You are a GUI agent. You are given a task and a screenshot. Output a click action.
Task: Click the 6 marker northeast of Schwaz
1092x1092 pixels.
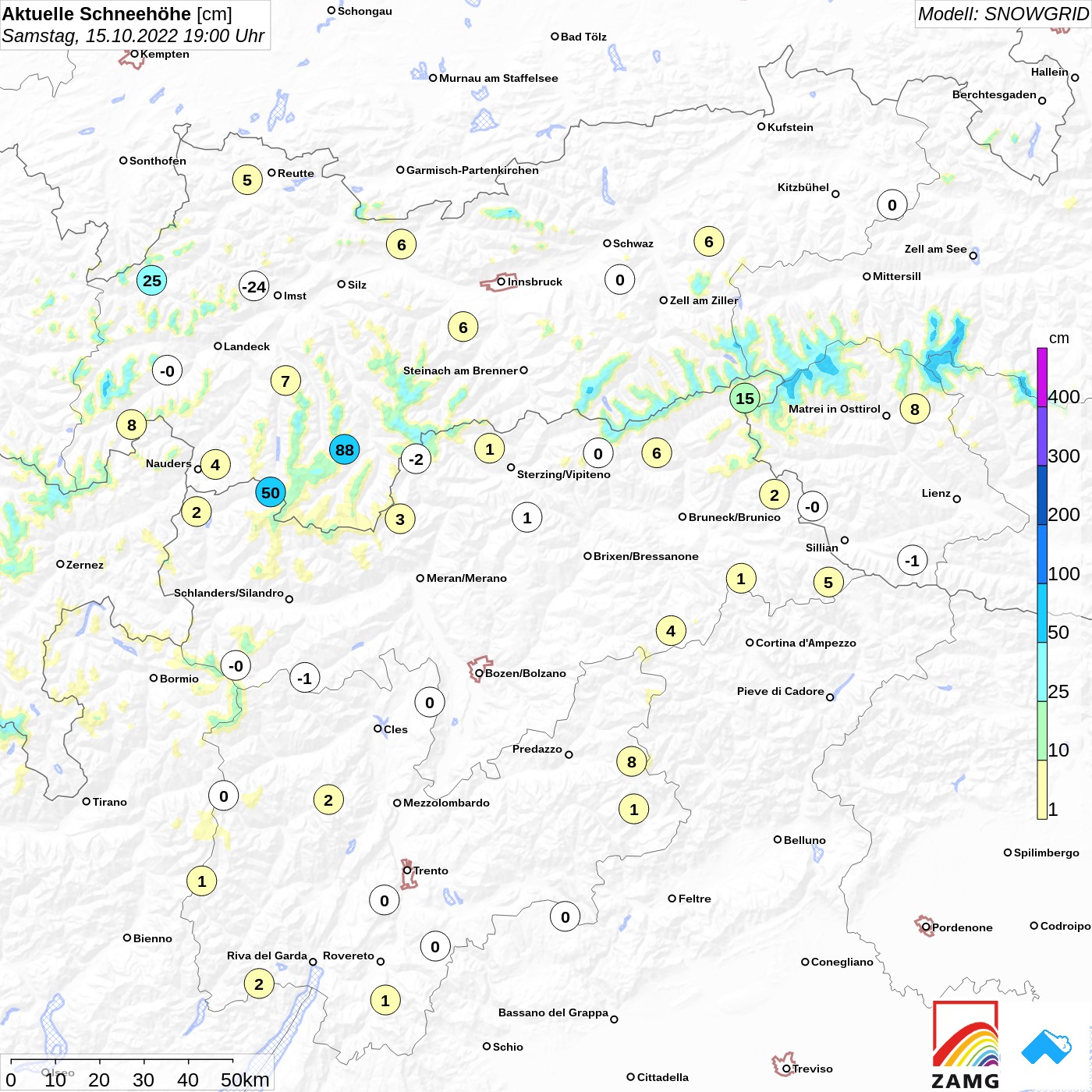pos(709,241)
